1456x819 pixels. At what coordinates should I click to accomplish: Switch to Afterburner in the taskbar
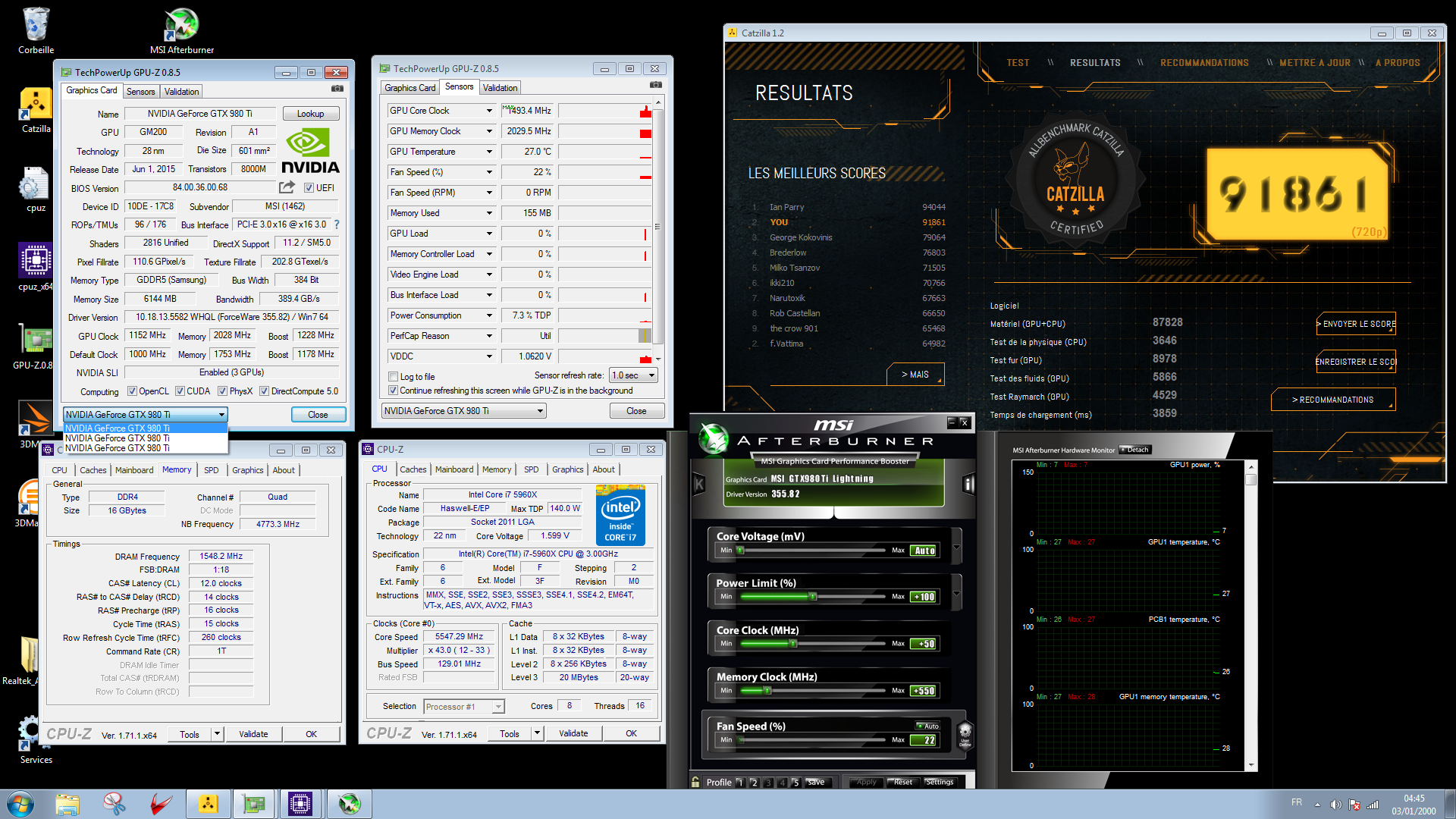tap(350, 804)
